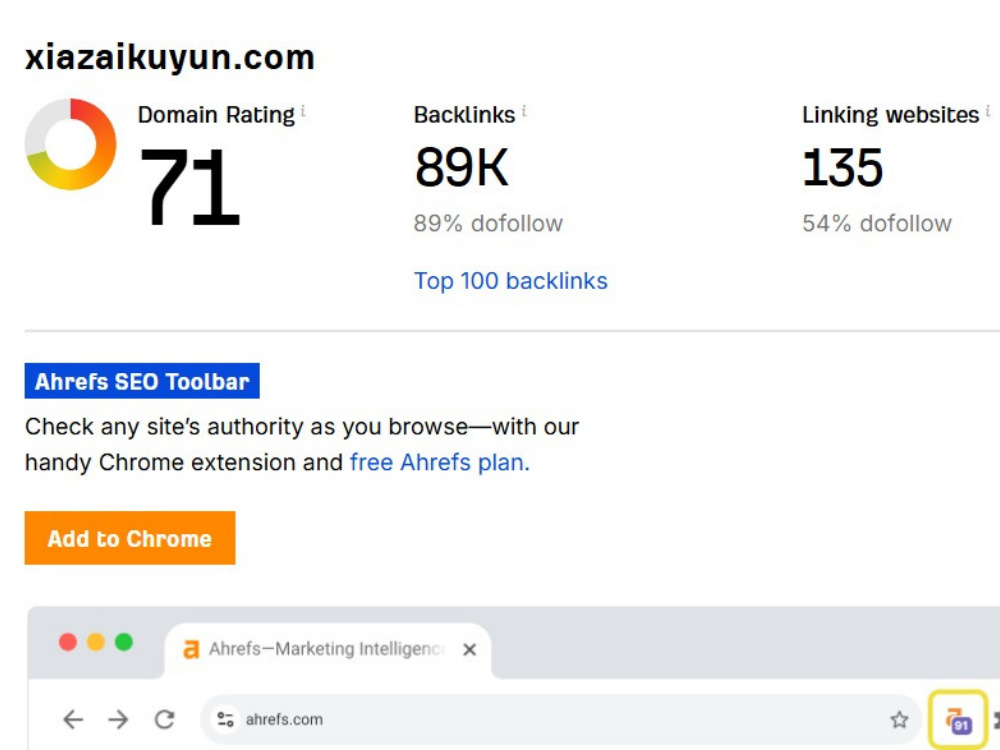
Task: Click the browser back arrow
Action: [x=73, y=719]
